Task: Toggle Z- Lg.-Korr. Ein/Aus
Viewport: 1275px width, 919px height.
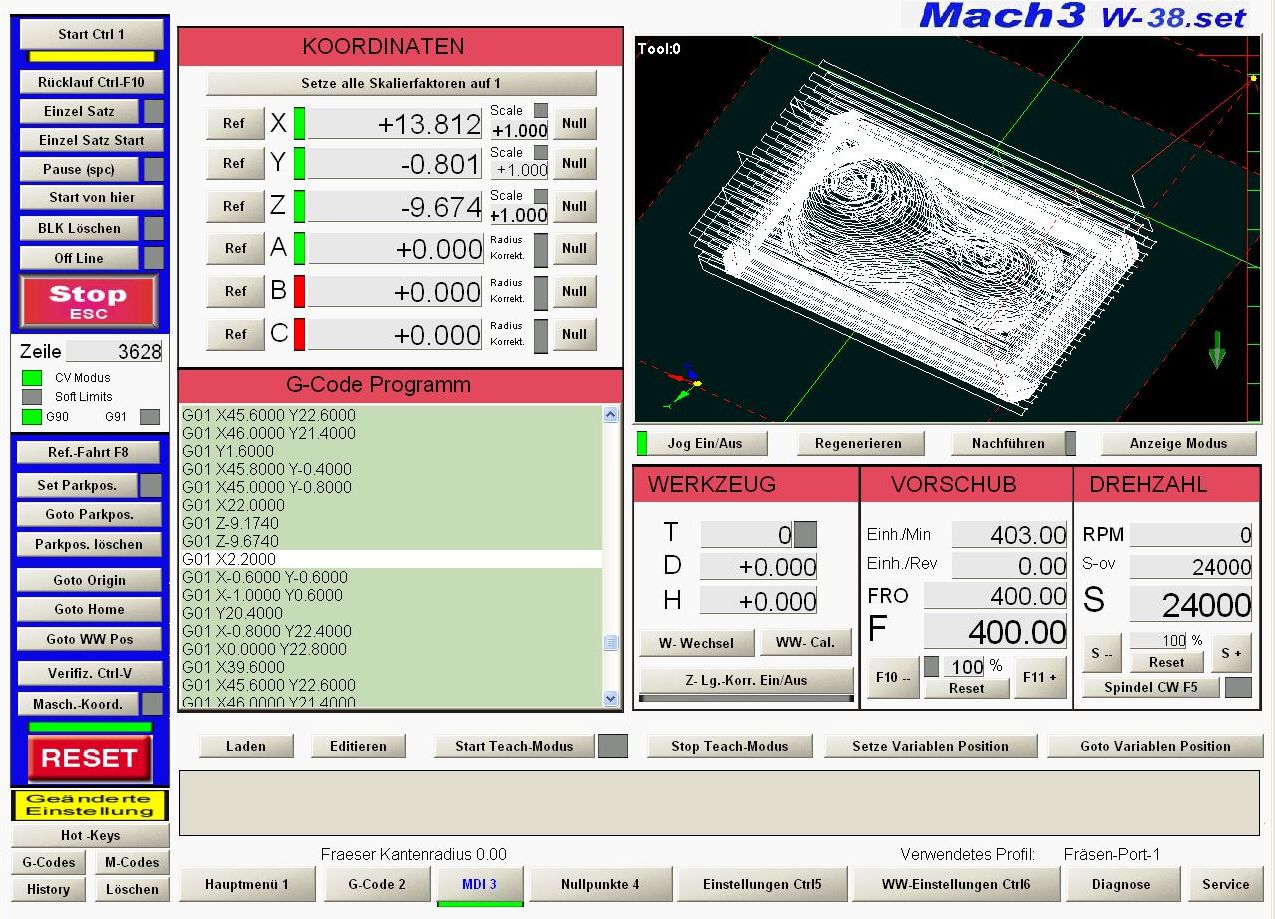Action: pos(746,680)
